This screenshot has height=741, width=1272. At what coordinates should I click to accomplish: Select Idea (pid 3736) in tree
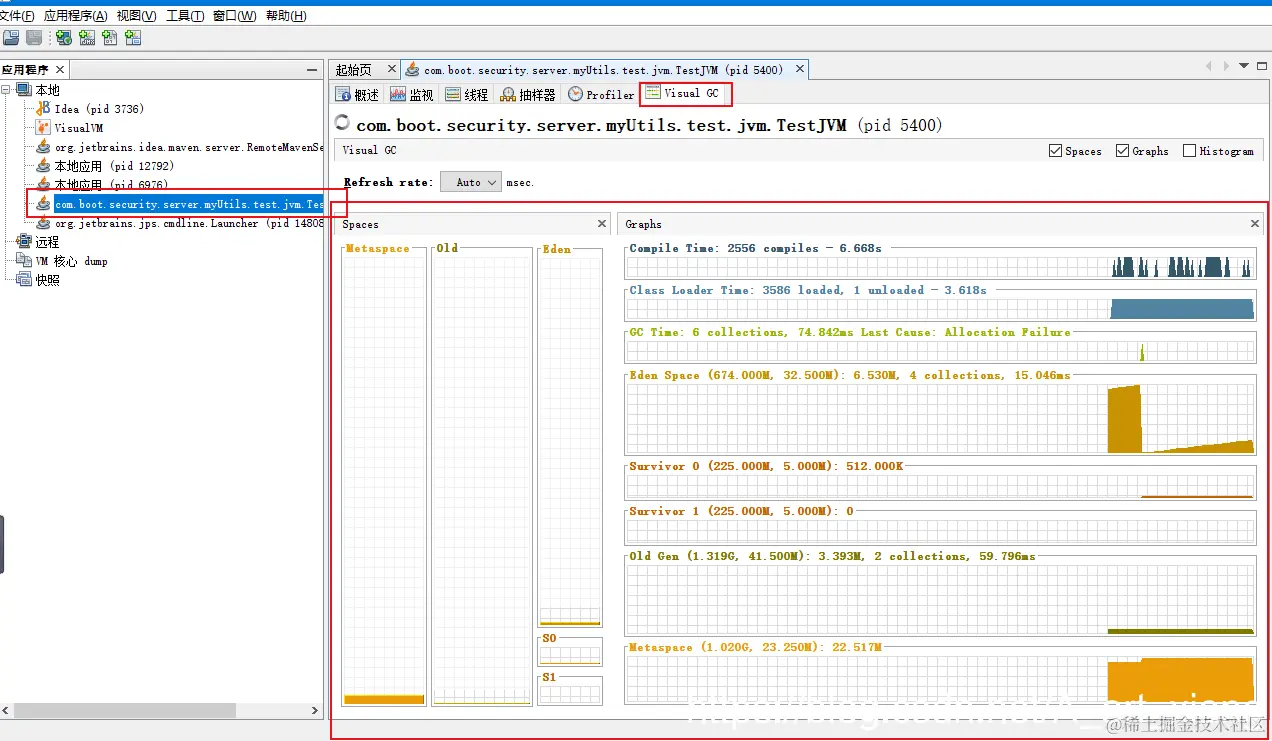pyautogui.click(x=99, y=109)
